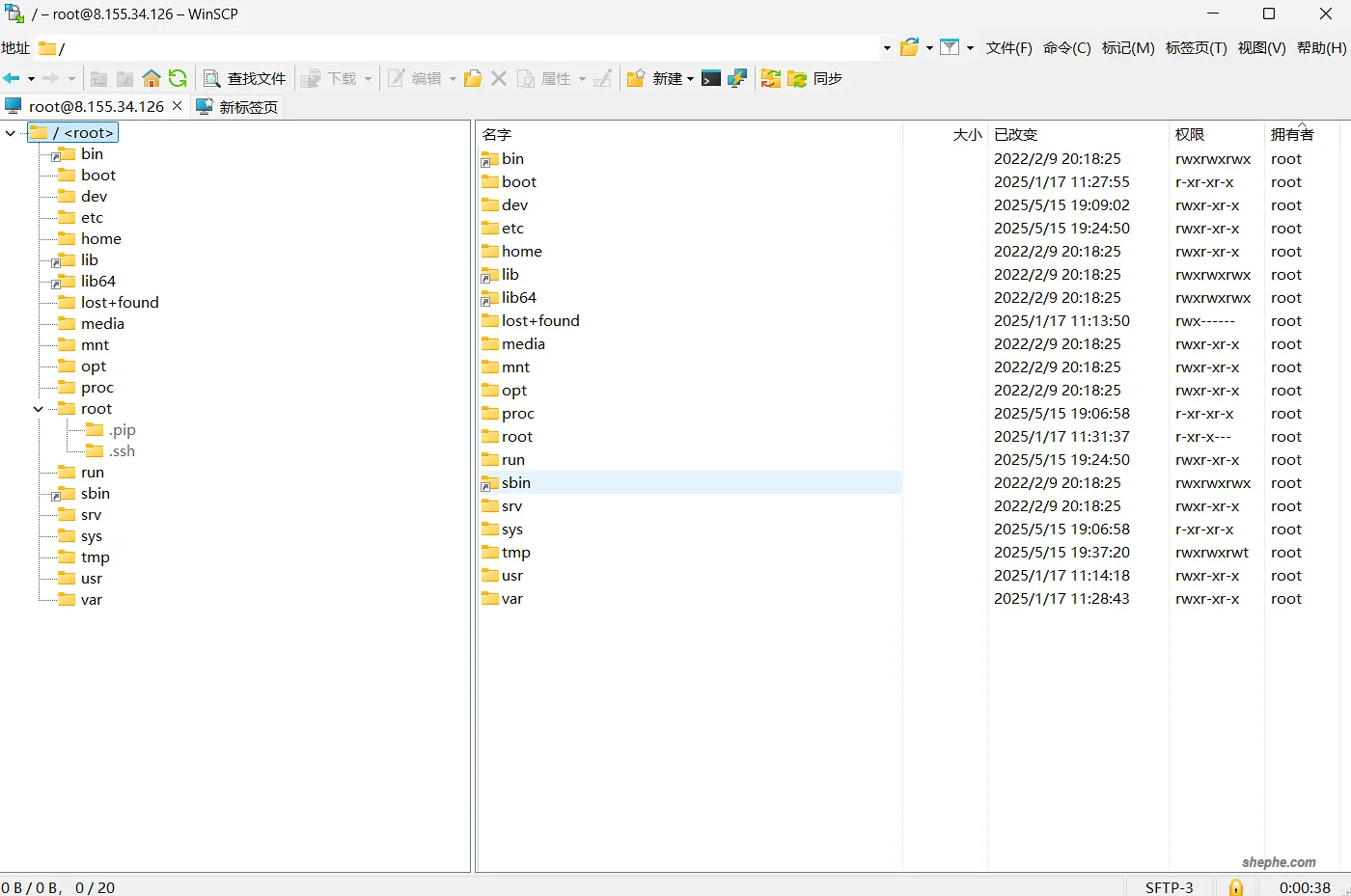Image resolution: width=1351 pixels, height=896 pixels.
Task: Open the address bar dropdown
Action: pos(886,47)
